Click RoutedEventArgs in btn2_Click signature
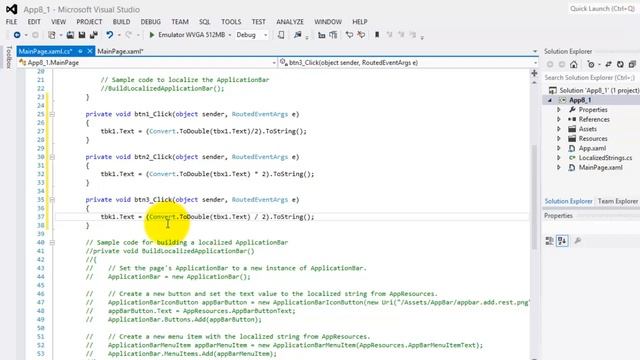The width and height of the screenshot is (640, 360). tap(260, 157)
